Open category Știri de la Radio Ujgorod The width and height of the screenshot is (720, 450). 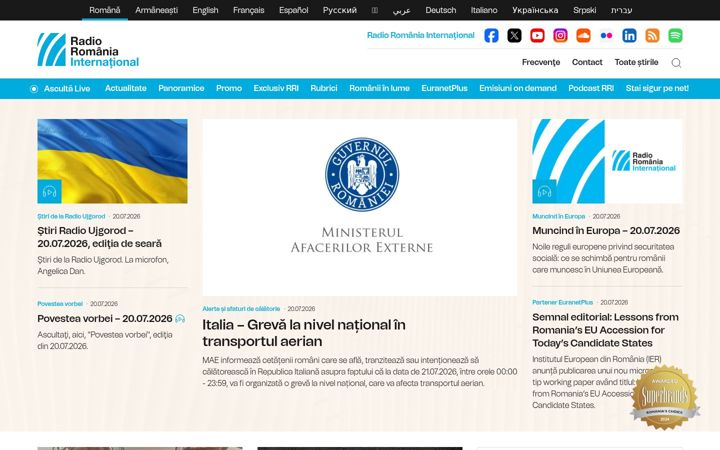click(71, 216)
